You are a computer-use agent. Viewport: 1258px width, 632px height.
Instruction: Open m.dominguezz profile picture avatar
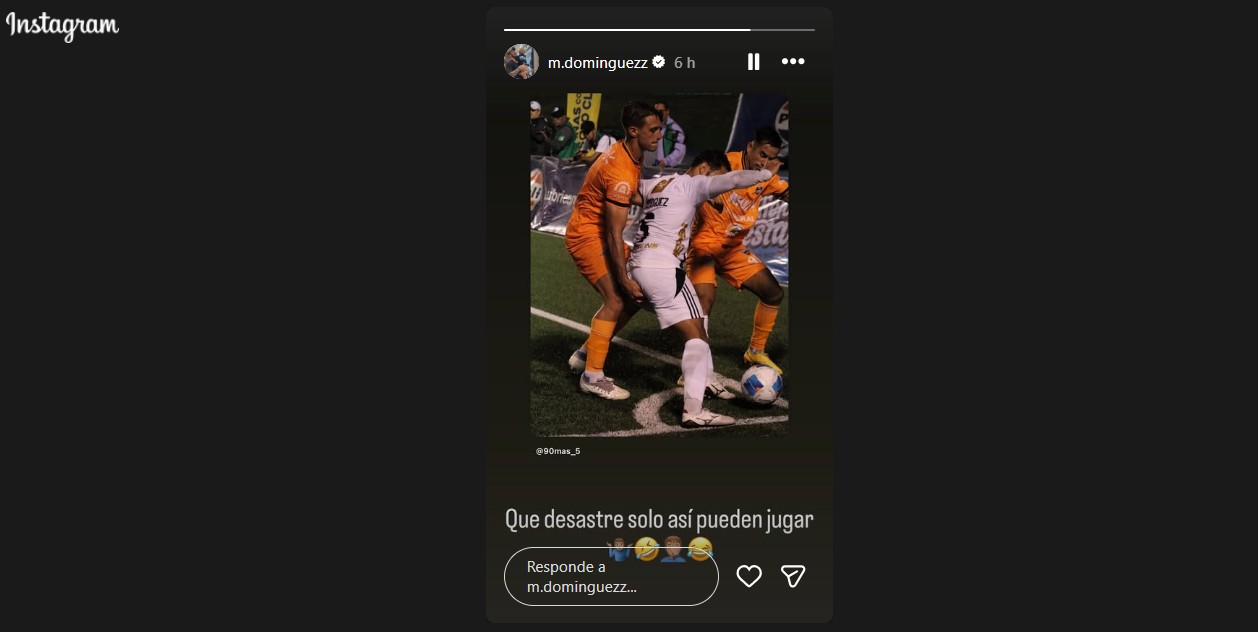(521, 62)
